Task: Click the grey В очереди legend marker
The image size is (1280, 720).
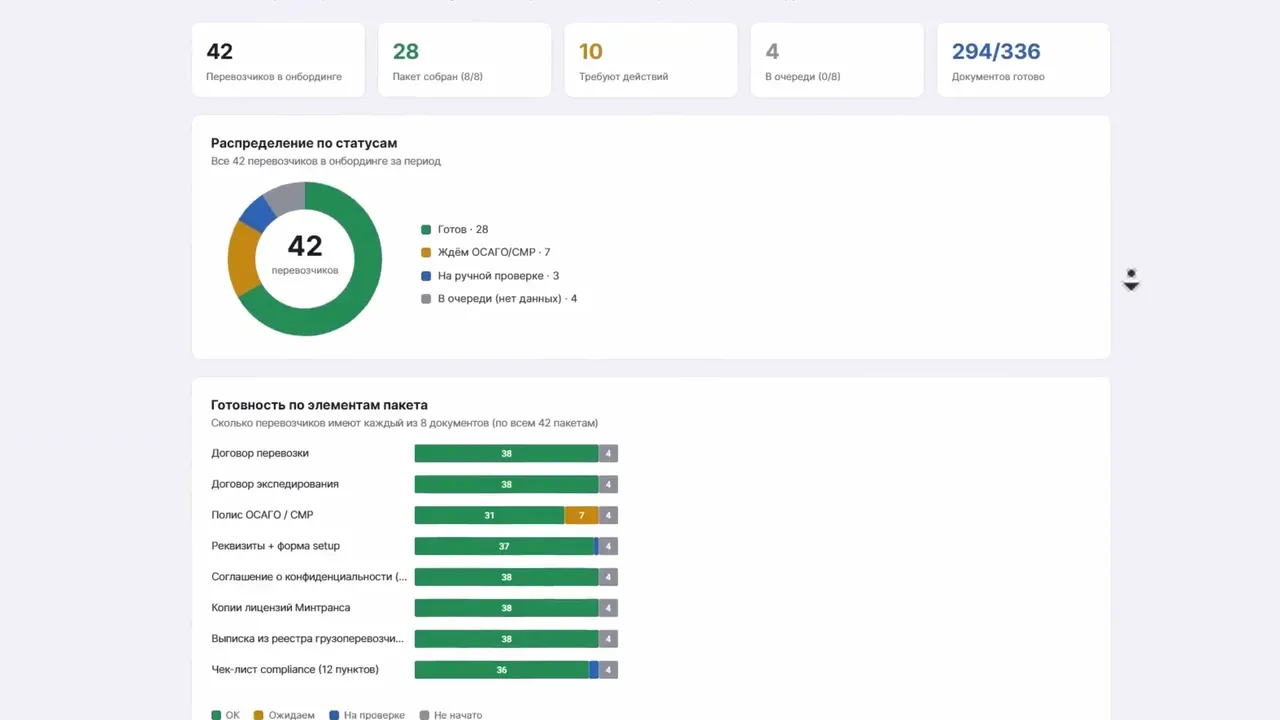Action: (426, 299)
